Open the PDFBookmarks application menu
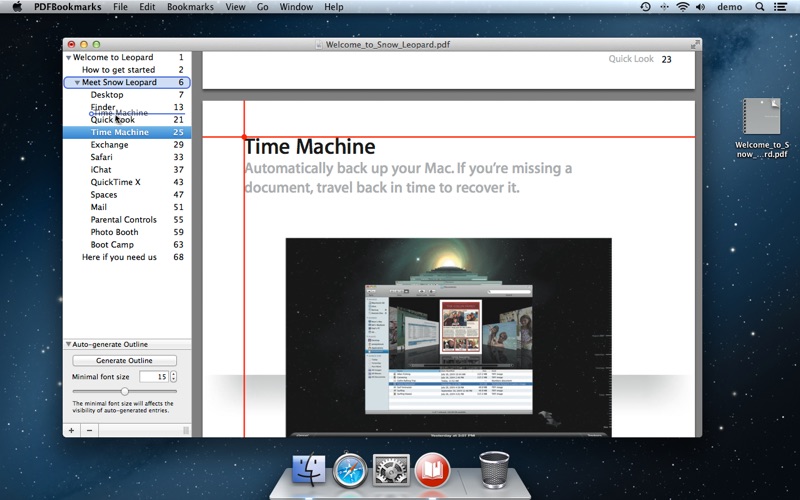Viewport: 800px width, 500px height. coord(67,7)
